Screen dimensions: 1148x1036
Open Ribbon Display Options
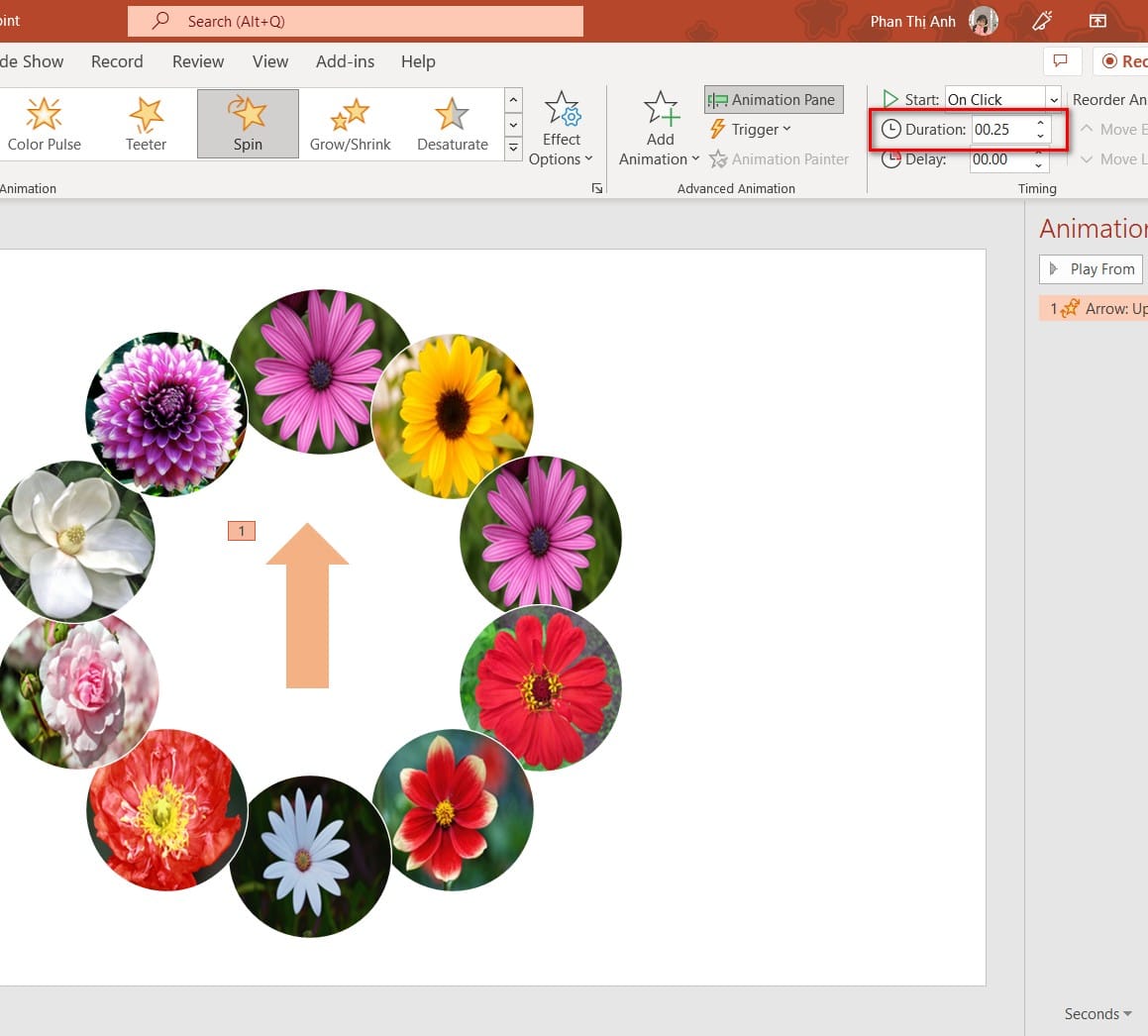(x=1097, y=21)
